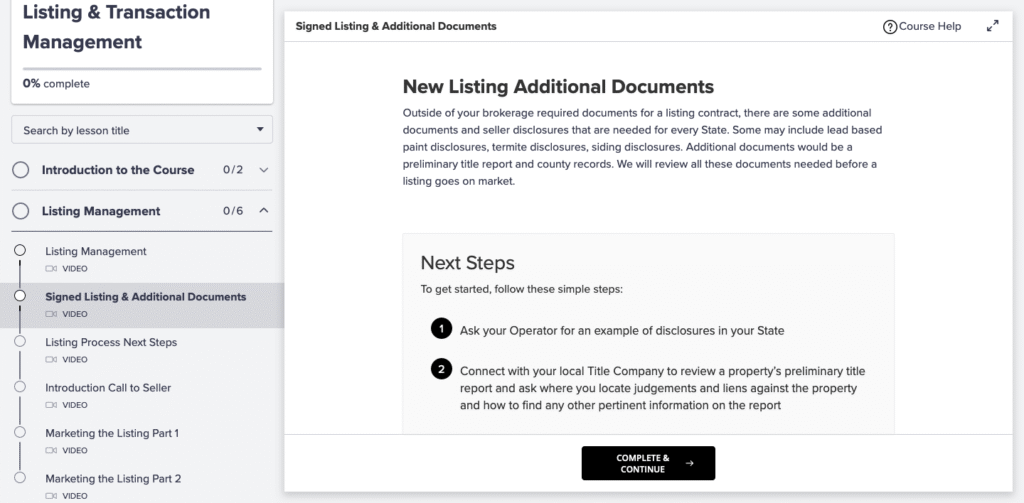Image resolution: width=1024 pixels, height=503 pixels.
Task: Click video icon under Listing Process Next Steps
Action: point(51,359)
